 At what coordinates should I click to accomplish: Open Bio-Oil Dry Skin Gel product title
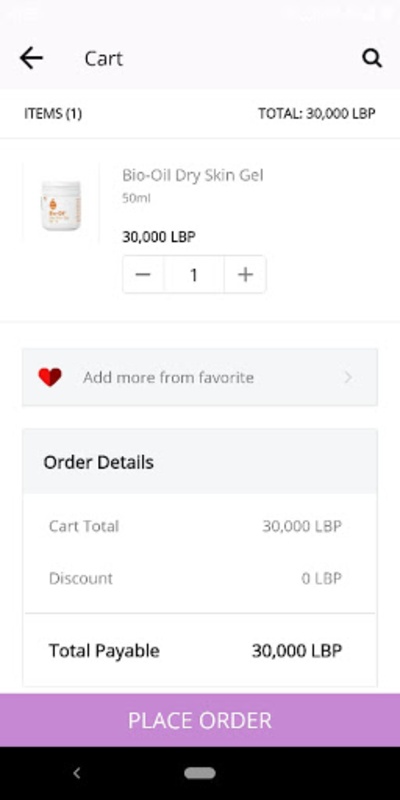coord(193,175)
